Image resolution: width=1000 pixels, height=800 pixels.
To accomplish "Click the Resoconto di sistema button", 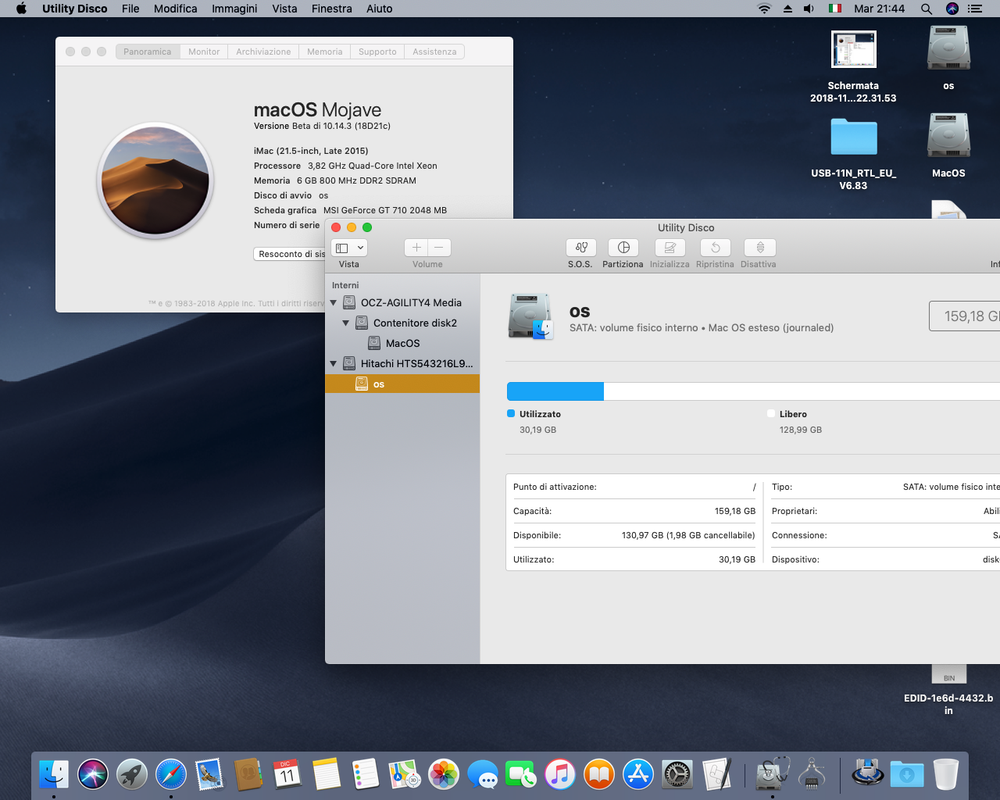I will (x=291, y=254).
